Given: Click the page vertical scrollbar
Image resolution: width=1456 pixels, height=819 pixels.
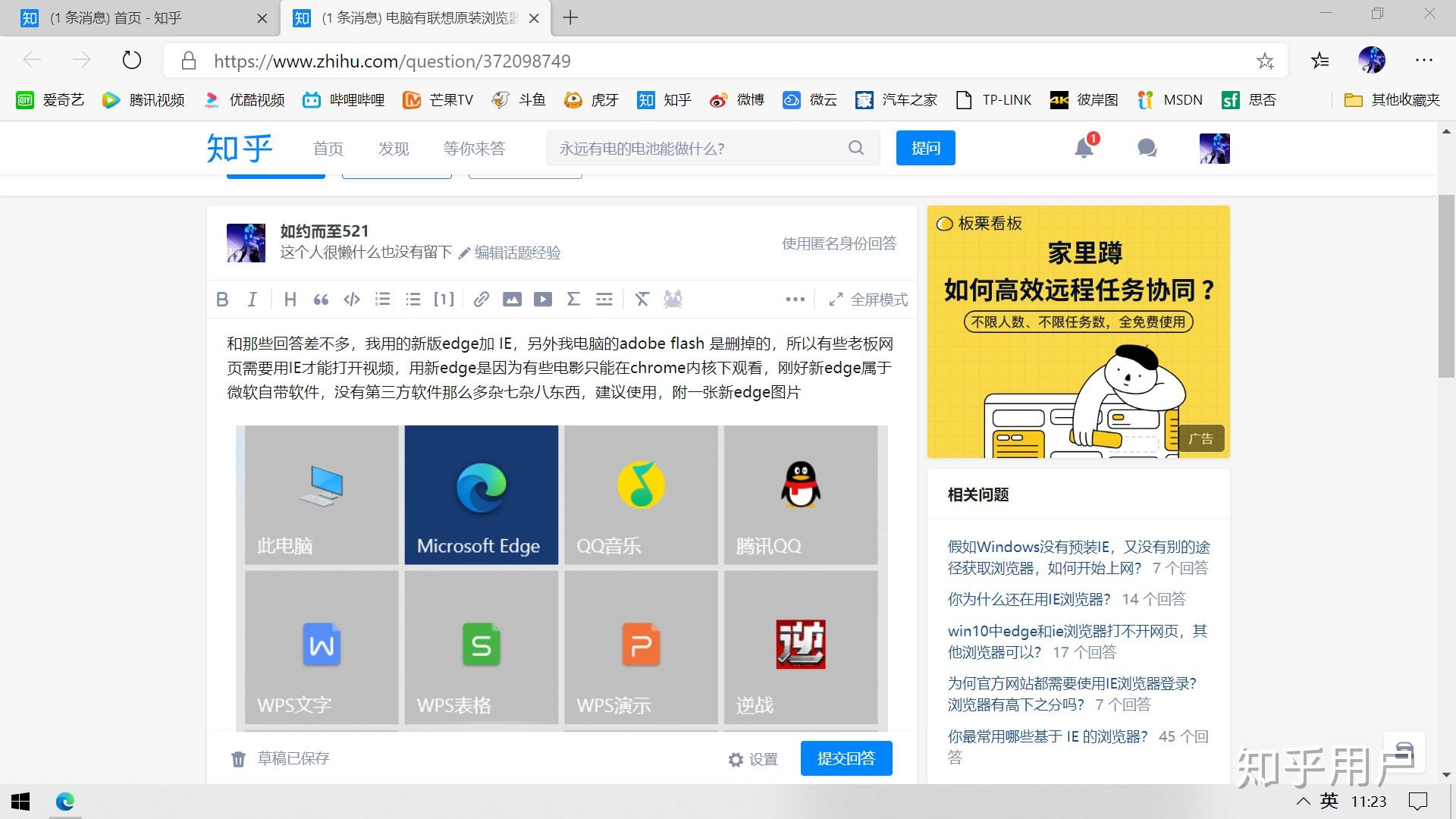Looking at the screenshot, I should click(x=1446, y=287).
